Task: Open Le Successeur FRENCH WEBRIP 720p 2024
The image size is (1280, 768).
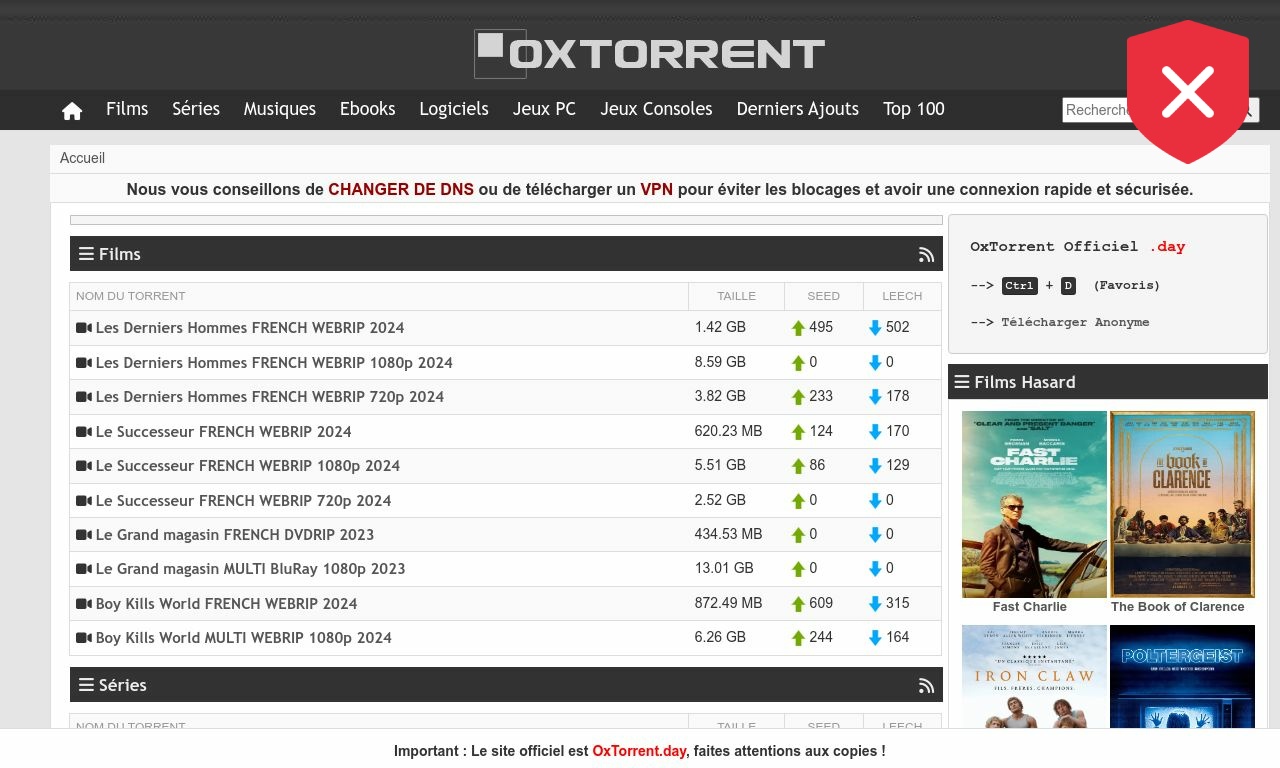Action: (x=244, y=501)
